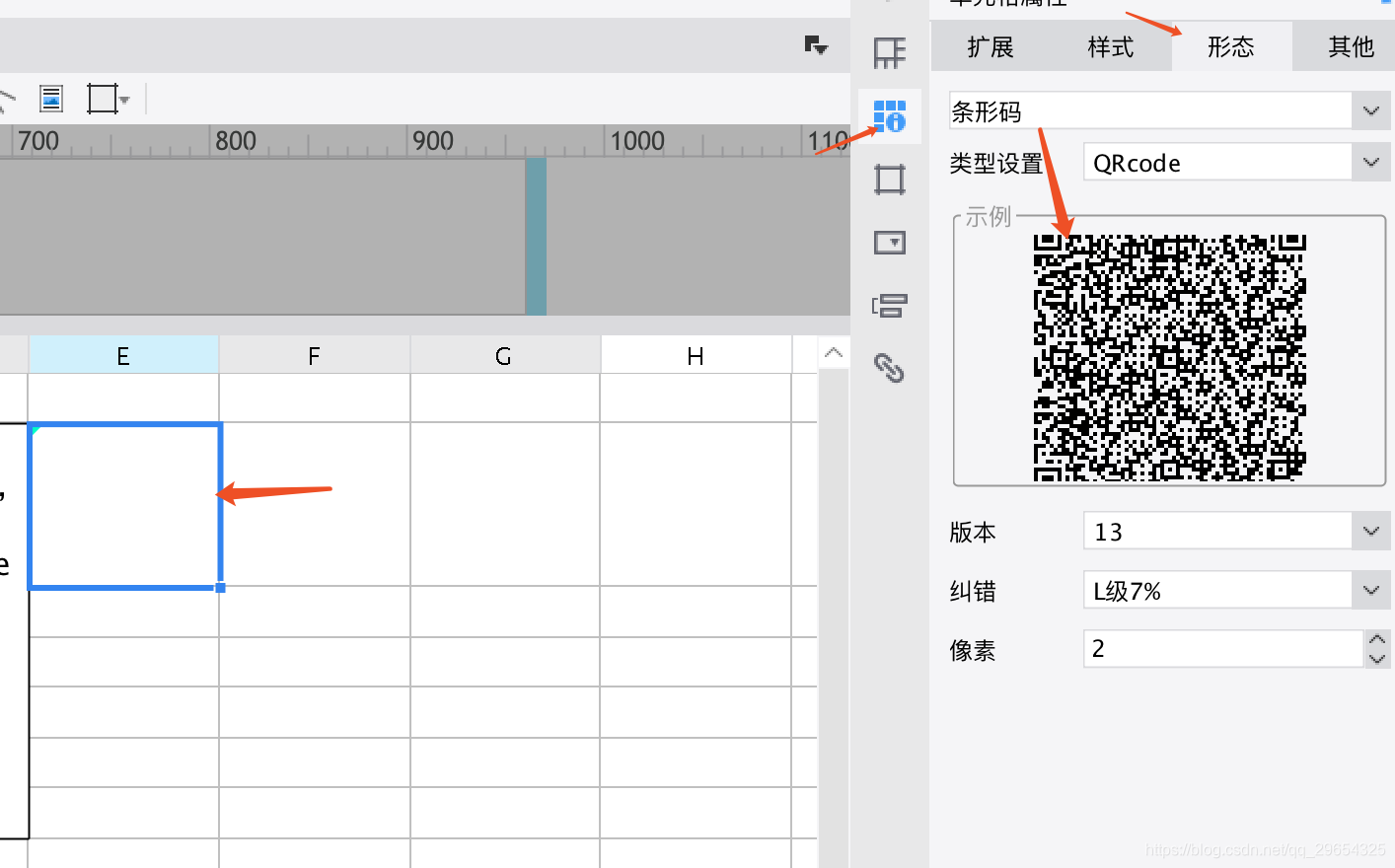Image resolution: width=1395 pixels, height=868 pixels.
Task: Click the 800 mark on the ruler
Action: pos(235,141)
